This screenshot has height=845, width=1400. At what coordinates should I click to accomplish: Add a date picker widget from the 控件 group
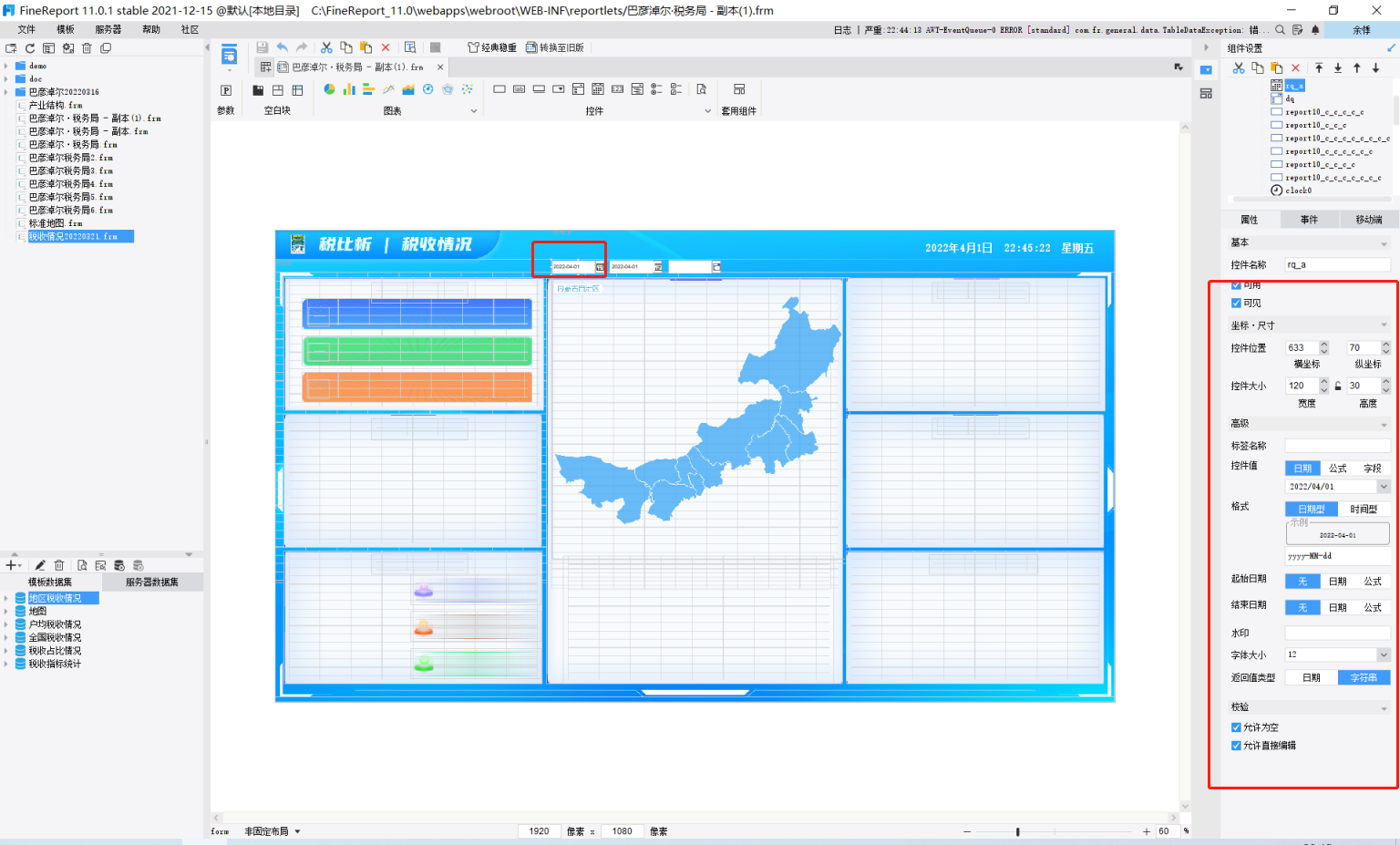point(598,89)
